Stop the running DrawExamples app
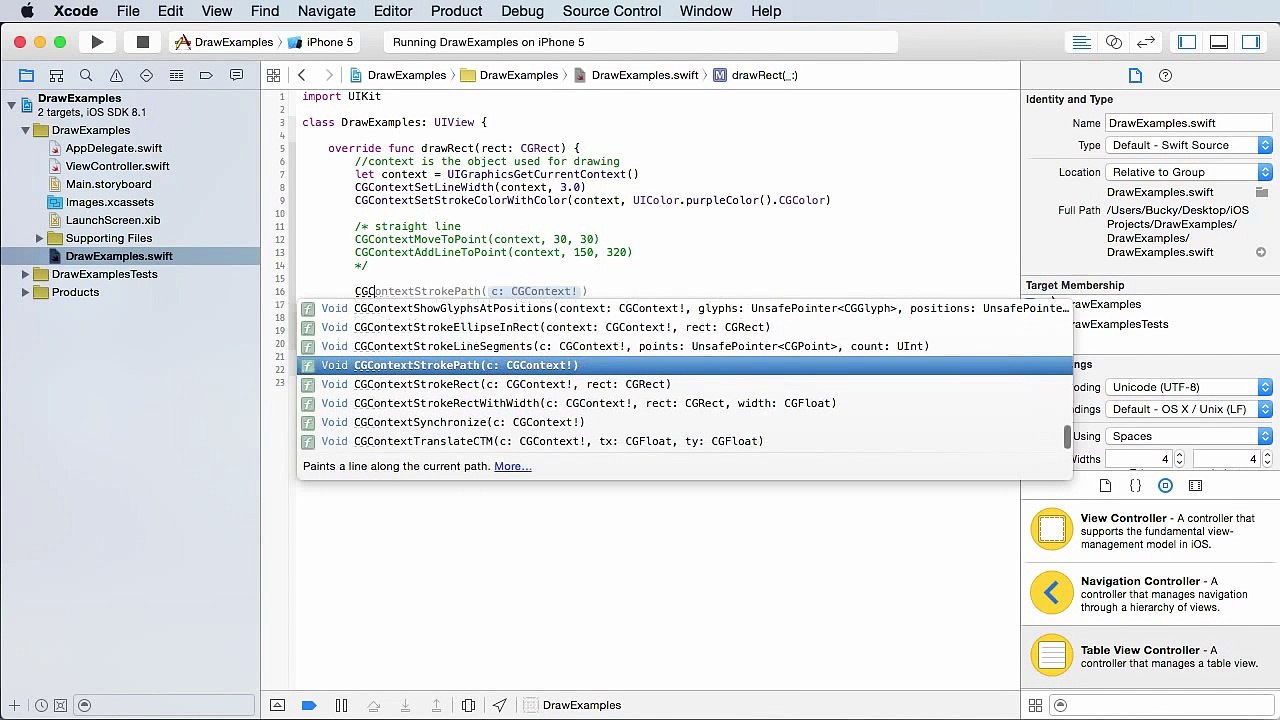 point(143,42)
